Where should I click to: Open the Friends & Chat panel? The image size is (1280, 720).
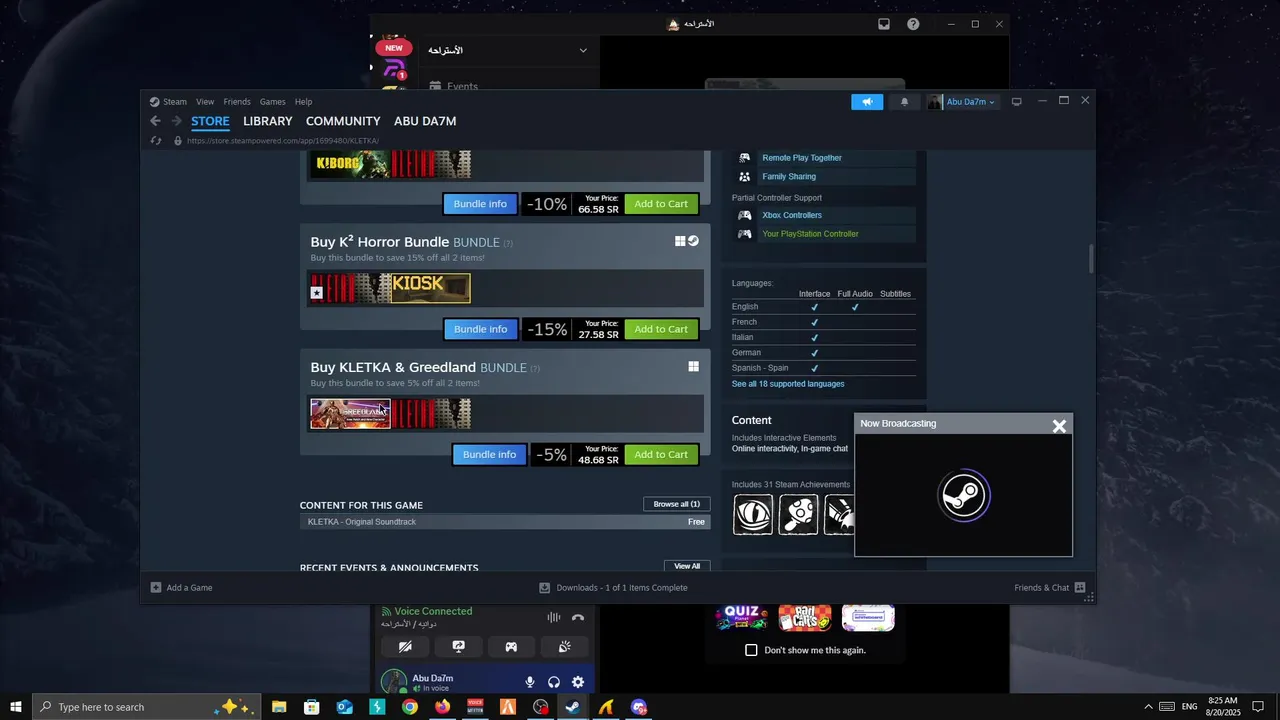[x=1050, y=588]
